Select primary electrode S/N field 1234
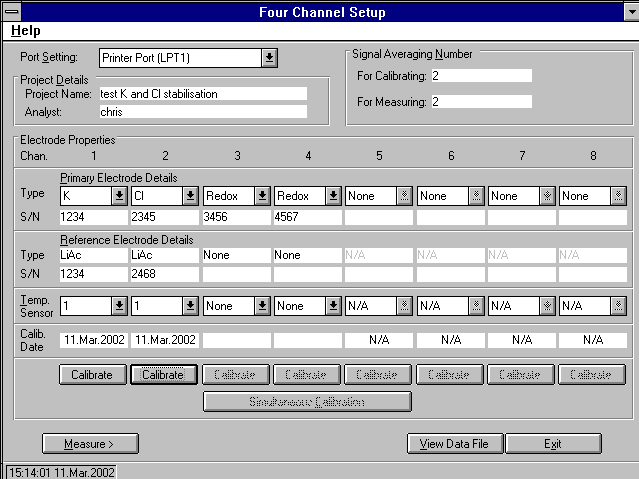 pos(94,217)
